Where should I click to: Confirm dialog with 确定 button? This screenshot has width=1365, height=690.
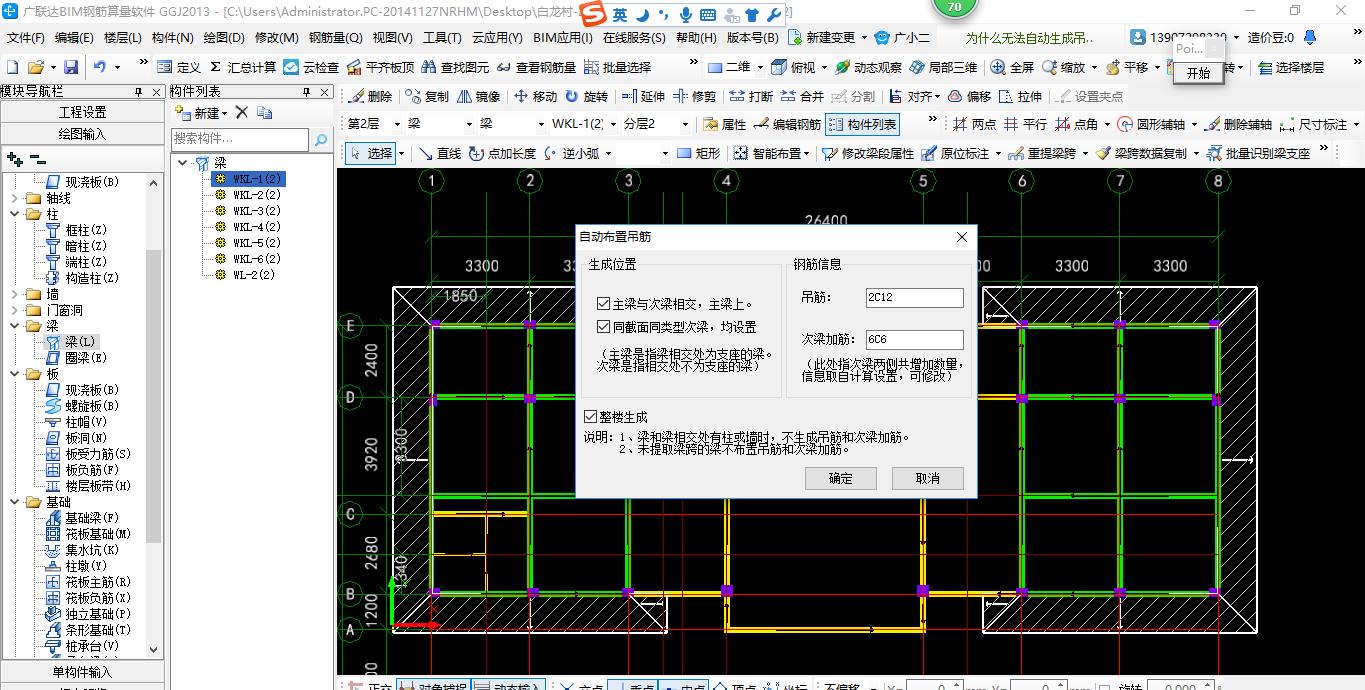point(841,478)
